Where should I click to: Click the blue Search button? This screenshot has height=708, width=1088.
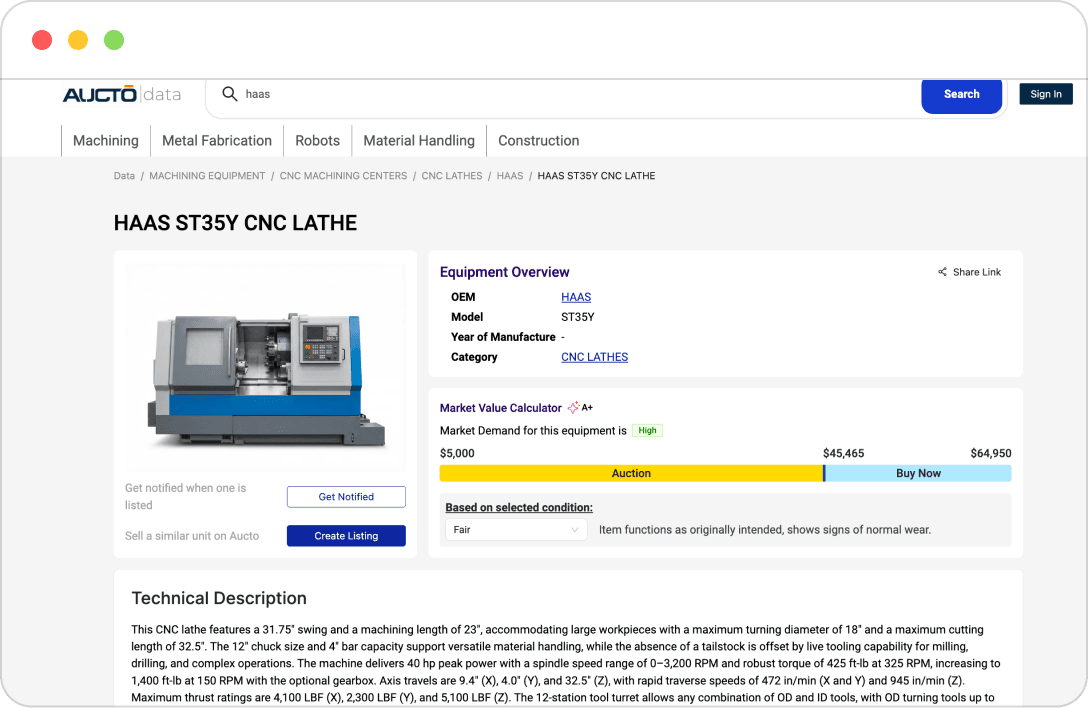(x=962, y=95)
